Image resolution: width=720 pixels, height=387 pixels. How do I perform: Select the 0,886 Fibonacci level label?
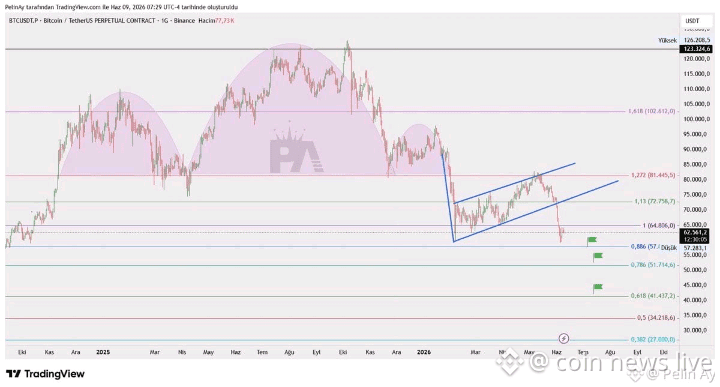tap(645, 247)
